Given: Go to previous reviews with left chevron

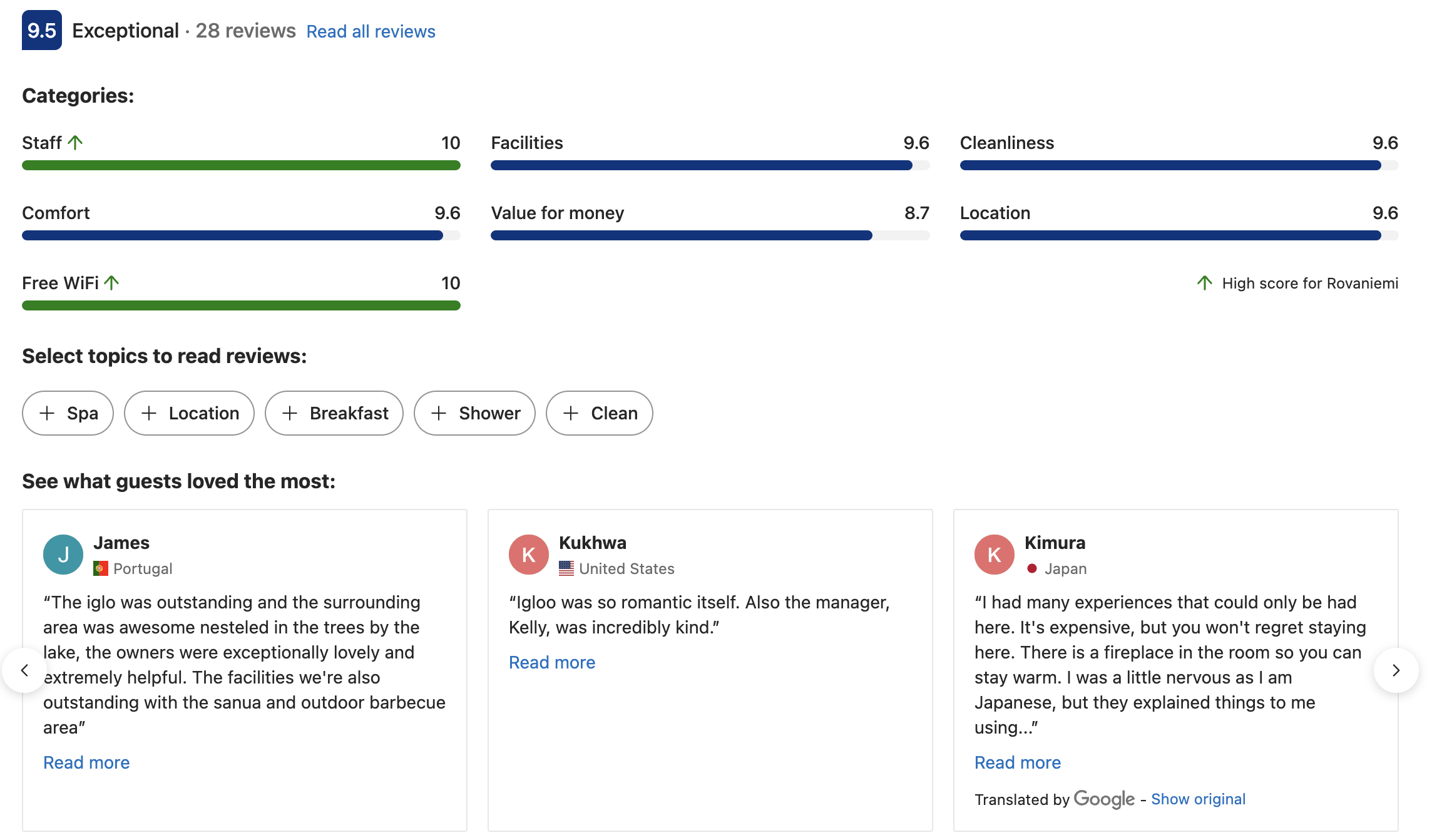Looking at the screenshot, I should (x=25, y=670).
